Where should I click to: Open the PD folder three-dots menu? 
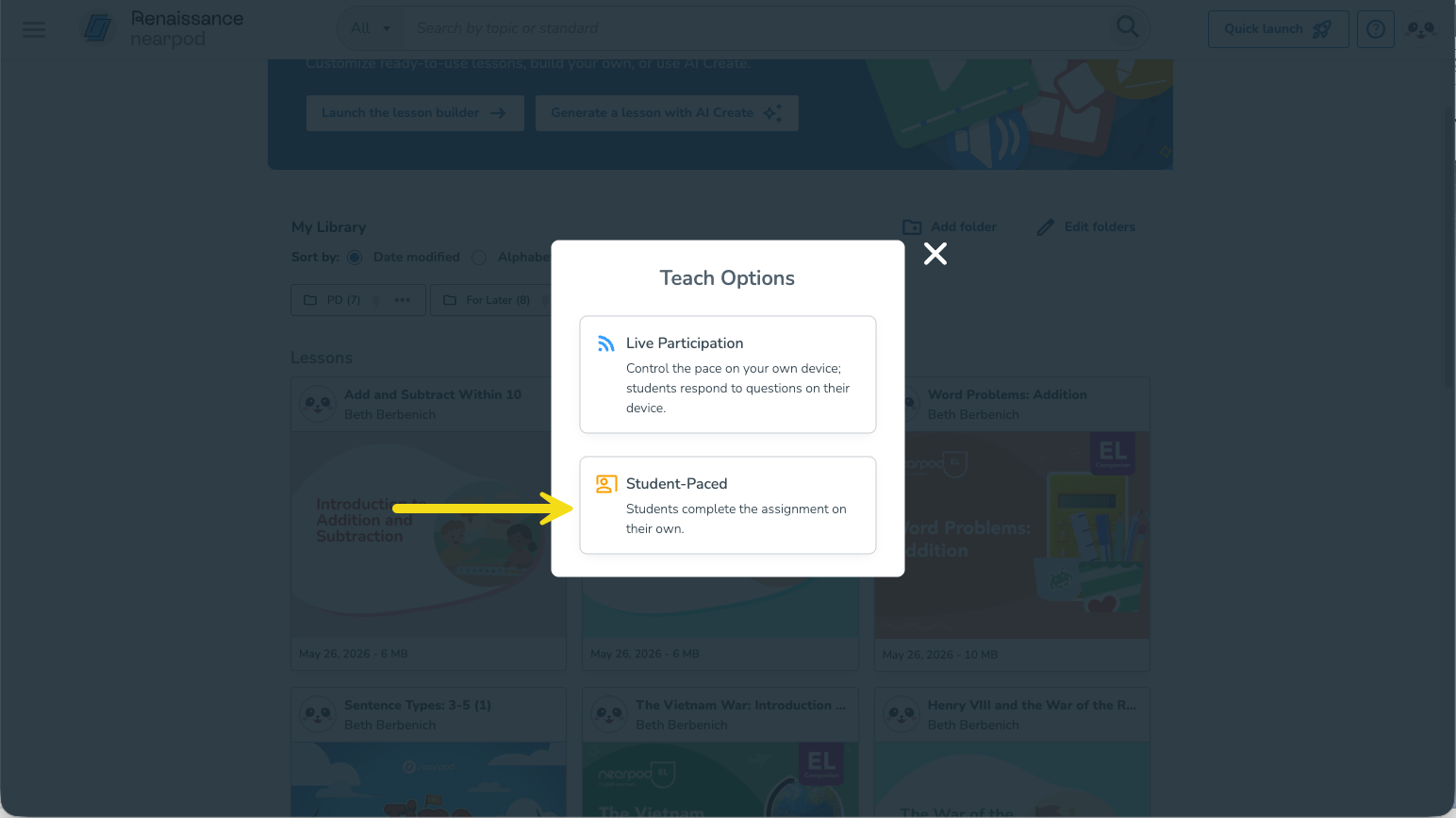point(403,300)
